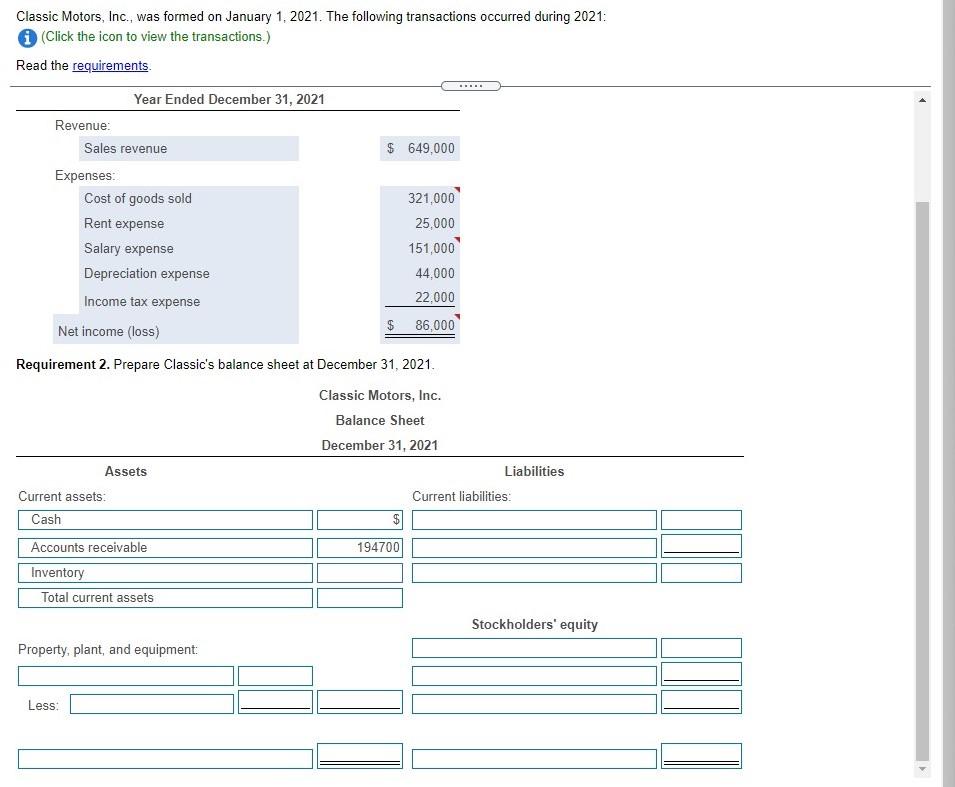Click the Inventory amount input field
The width and height of the screenshot is (955, 787).
point(360,573)
